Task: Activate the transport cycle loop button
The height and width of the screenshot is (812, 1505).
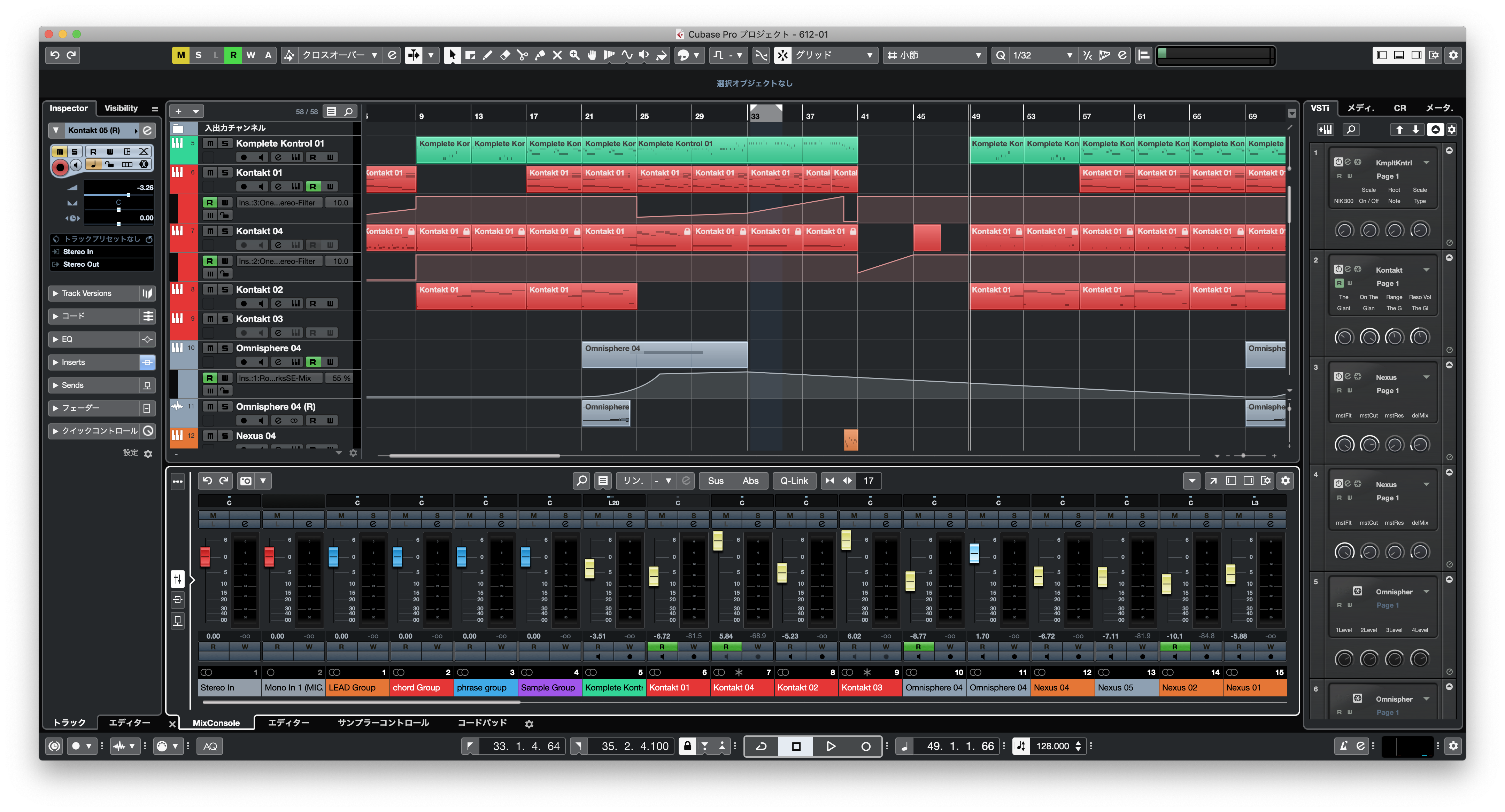Action: [761, 746]
